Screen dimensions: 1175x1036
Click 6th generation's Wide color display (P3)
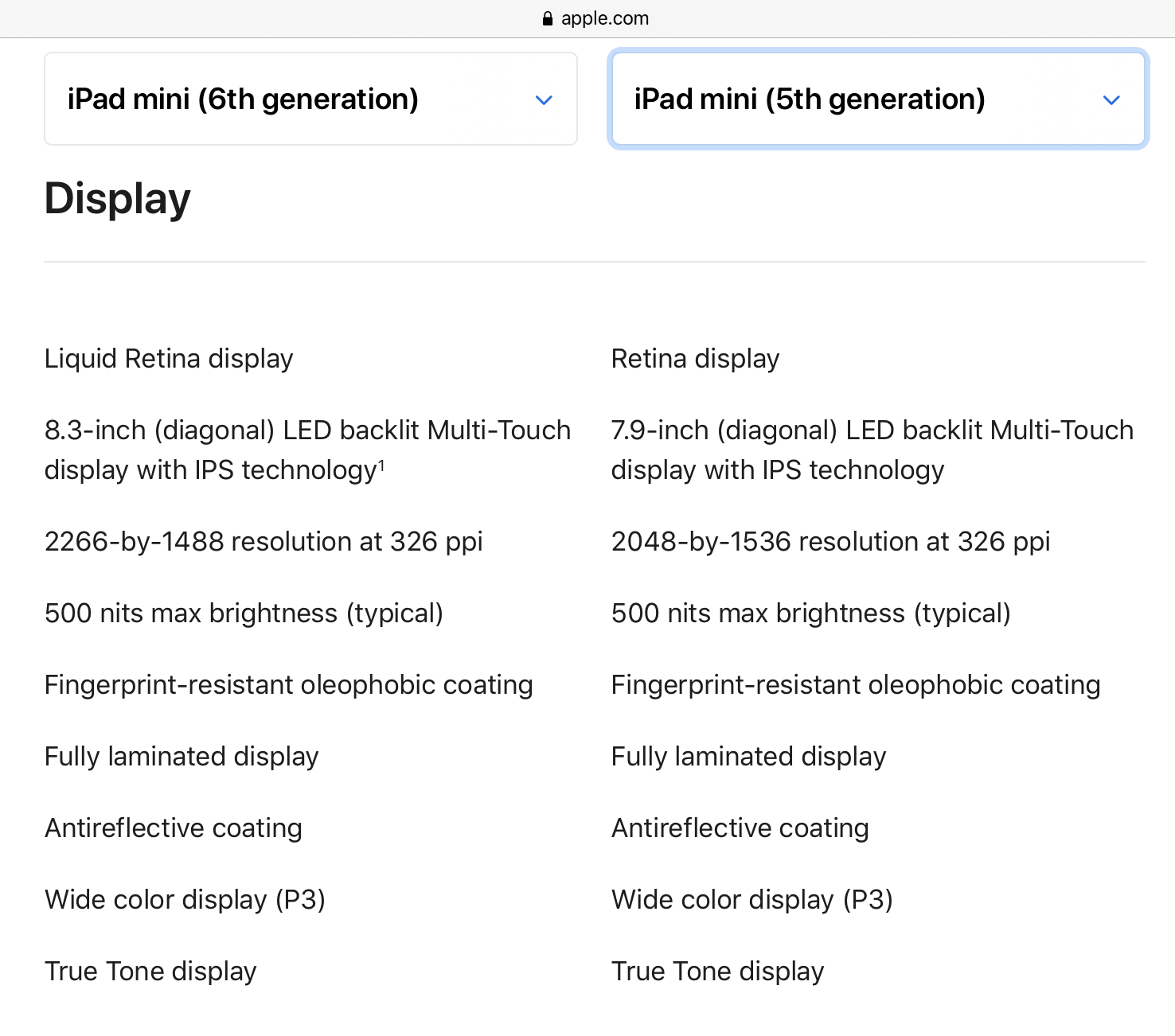click(x=185, y=900)
